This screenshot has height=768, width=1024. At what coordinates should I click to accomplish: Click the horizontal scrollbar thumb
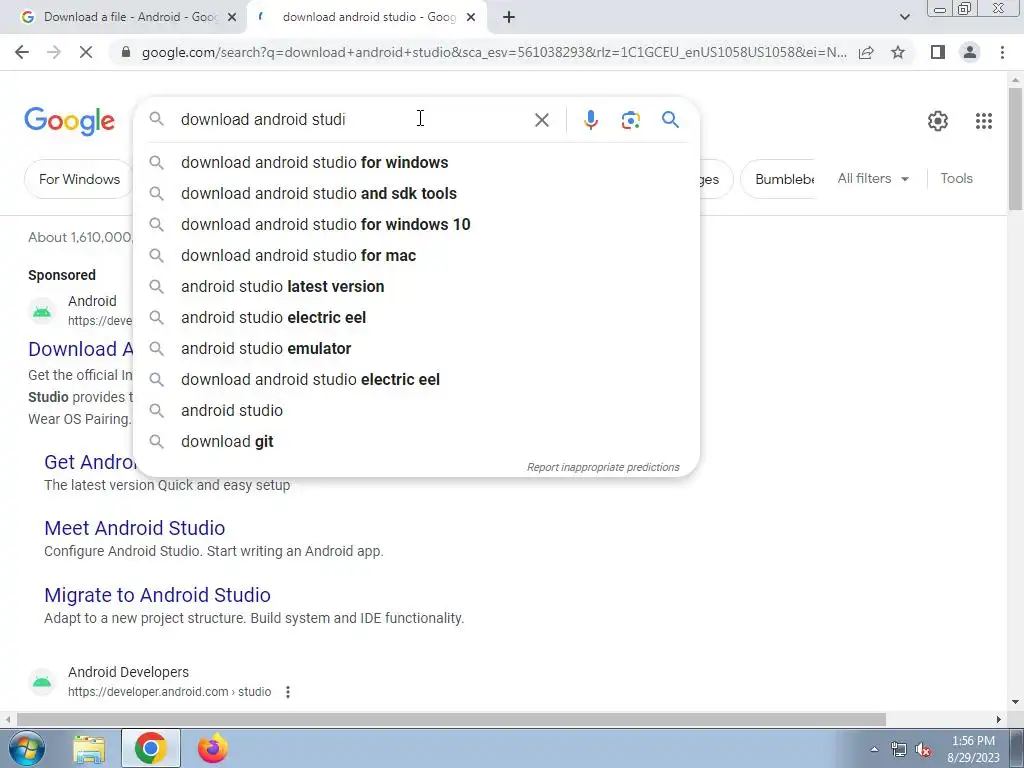click(451, 720)
